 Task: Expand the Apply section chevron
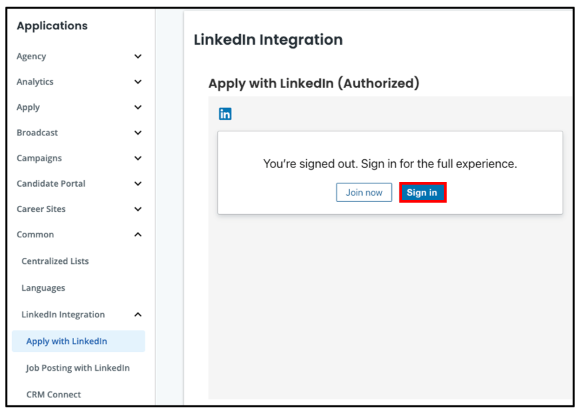tap(138, 107)
